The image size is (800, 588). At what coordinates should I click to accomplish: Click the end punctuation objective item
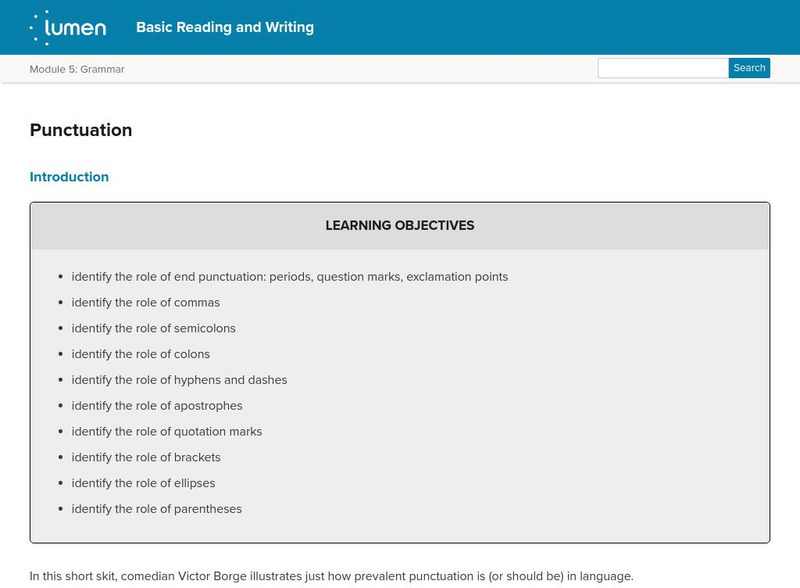point(289,277)
